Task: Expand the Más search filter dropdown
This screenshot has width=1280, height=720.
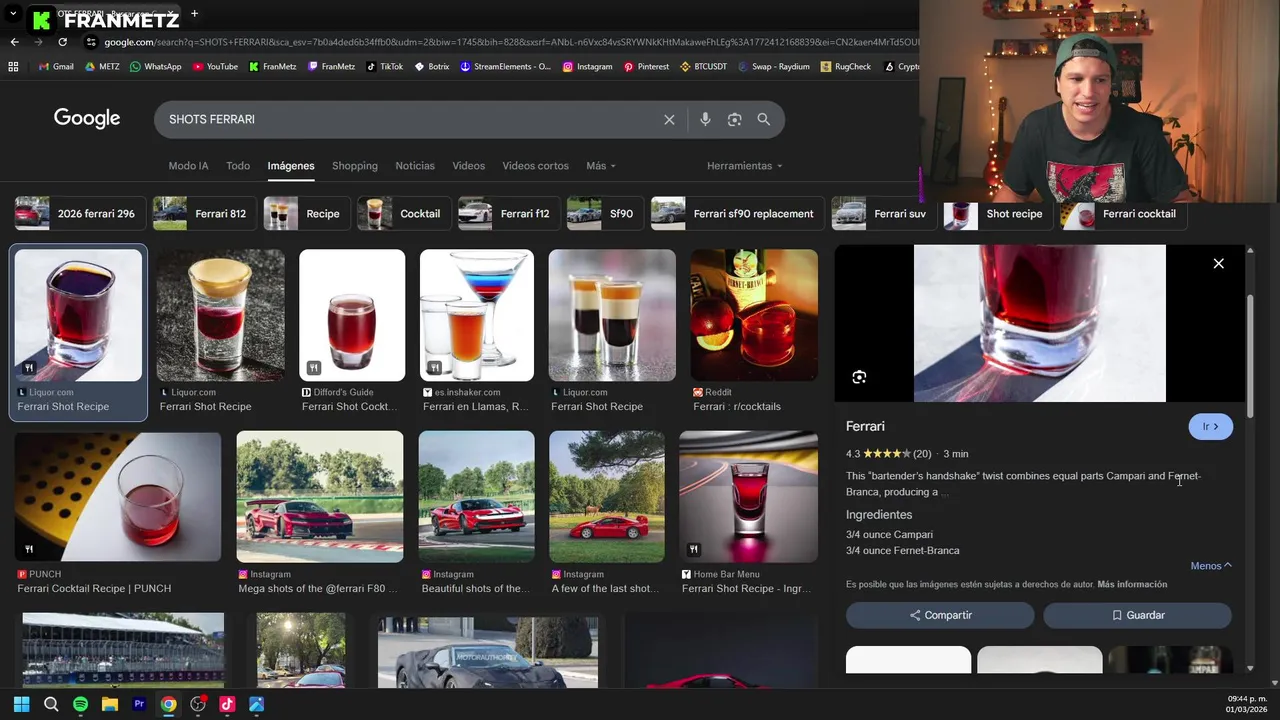Action: coord(601,166)
